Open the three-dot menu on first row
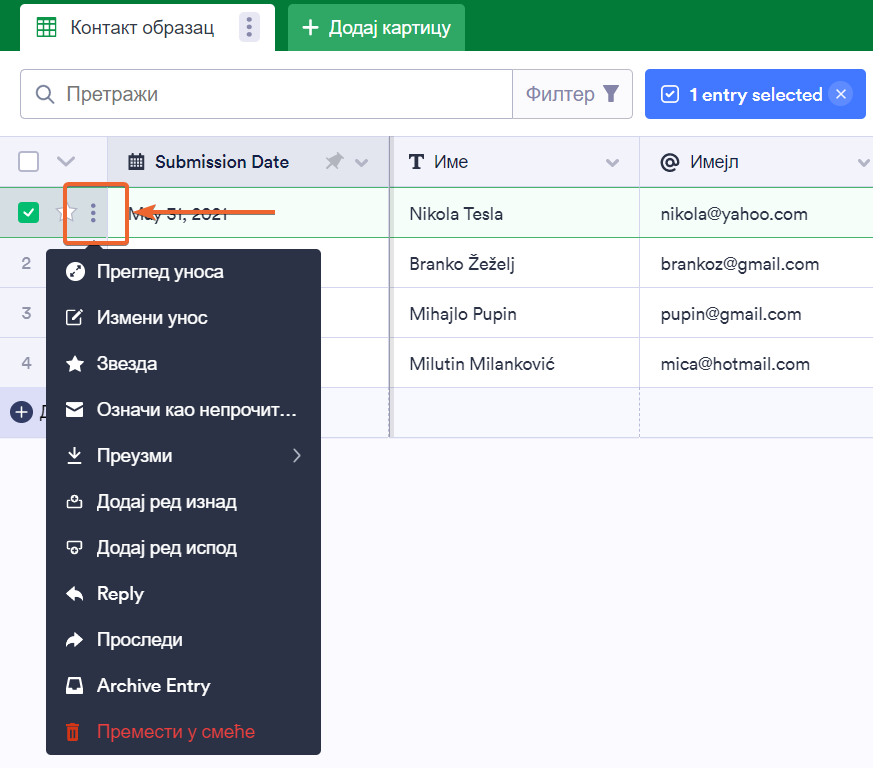This screenshot has height=768, width=873. pos(93,213)
